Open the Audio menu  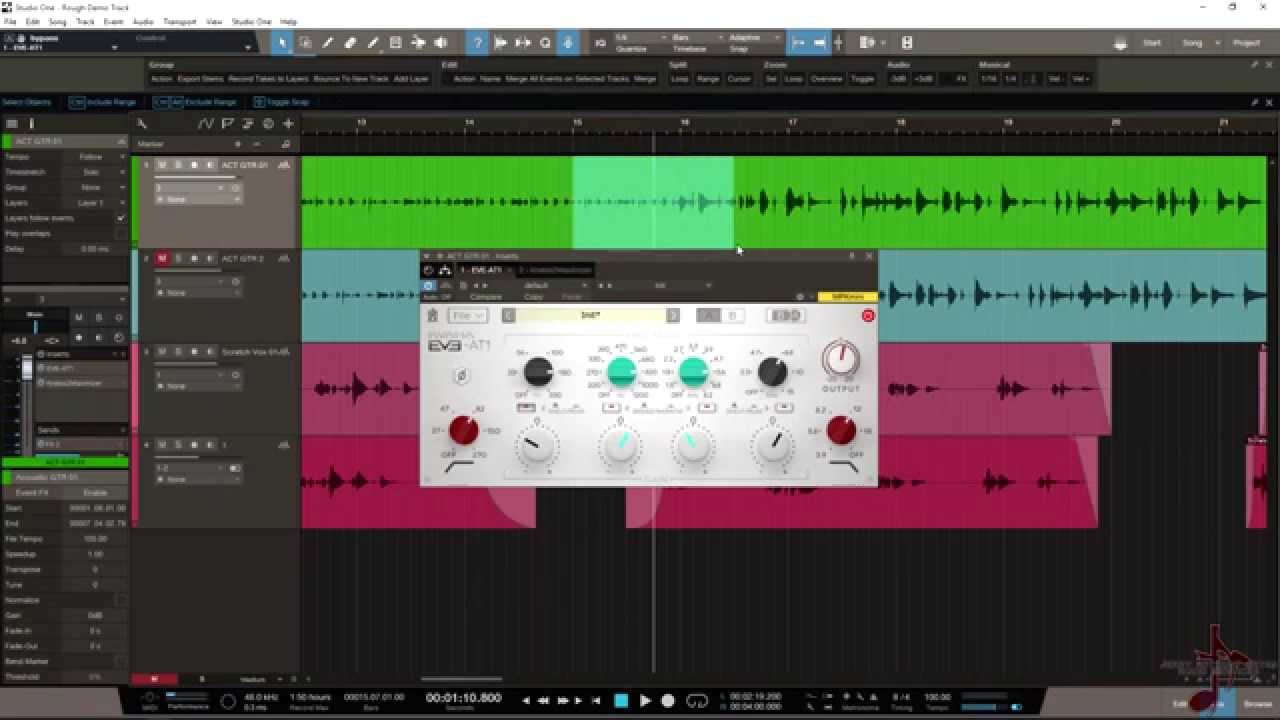(x=143, y=21)
